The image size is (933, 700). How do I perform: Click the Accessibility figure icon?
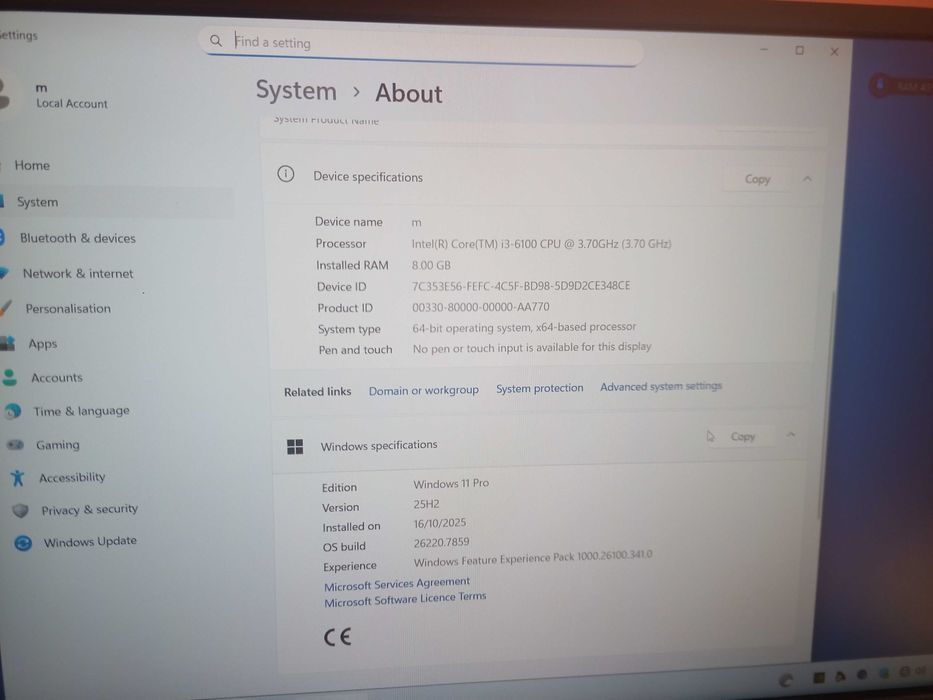pos(18,477)
